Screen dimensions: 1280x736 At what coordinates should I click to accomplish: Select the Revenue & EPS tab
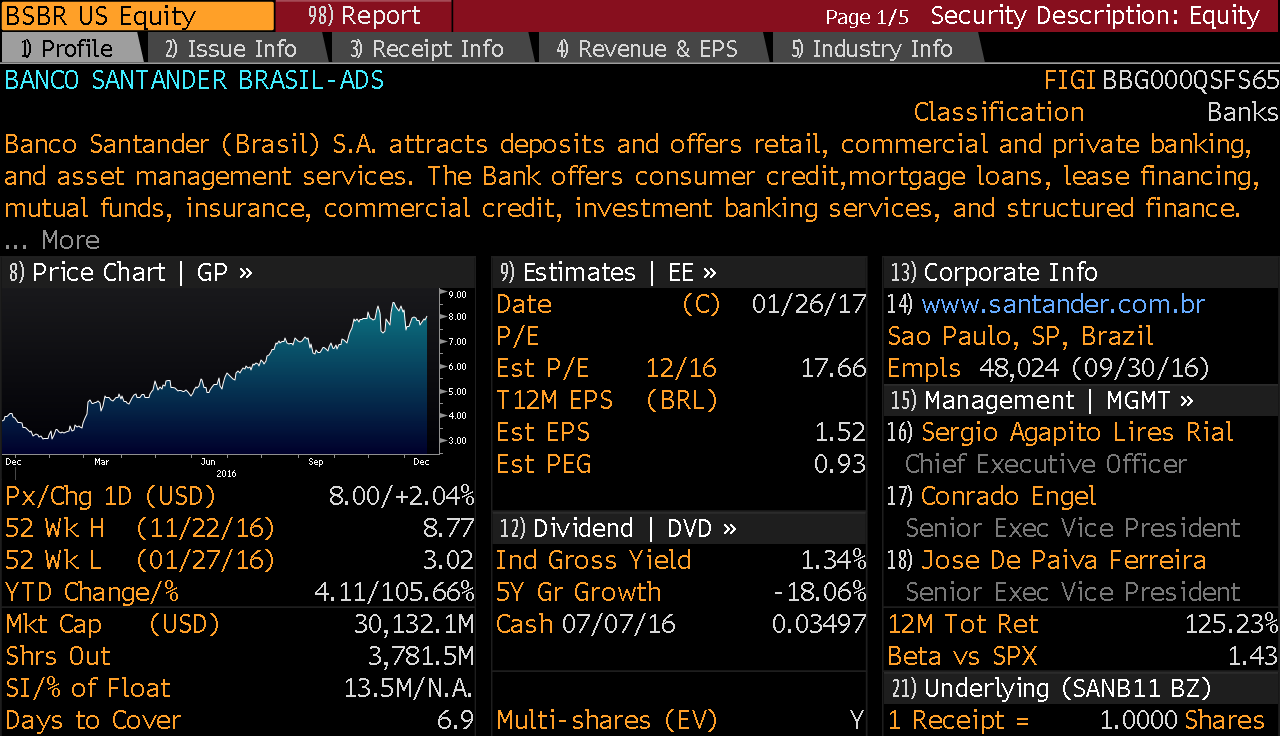657,49
